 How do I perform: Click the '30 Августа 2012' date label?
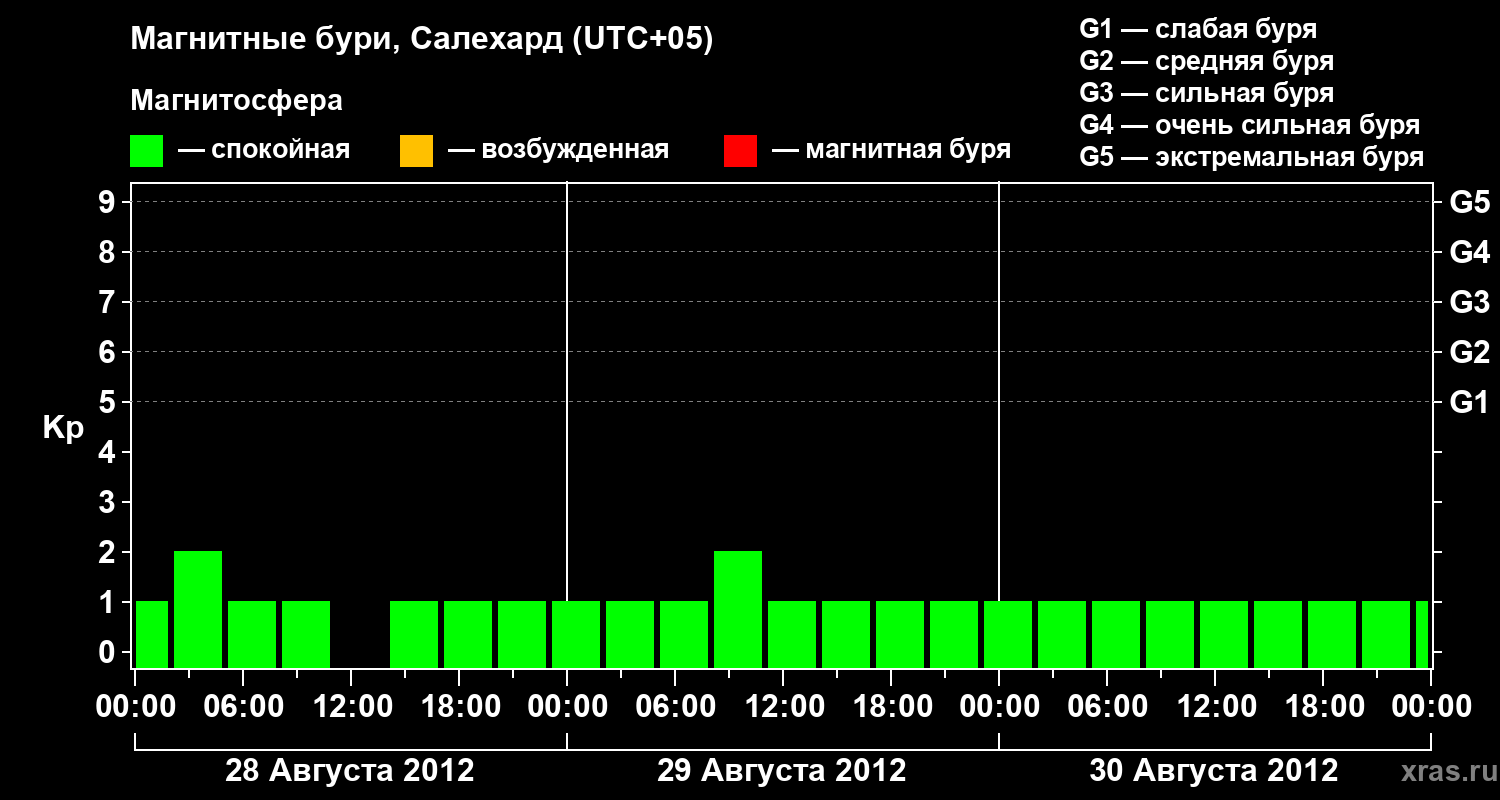coord(1214,771)
